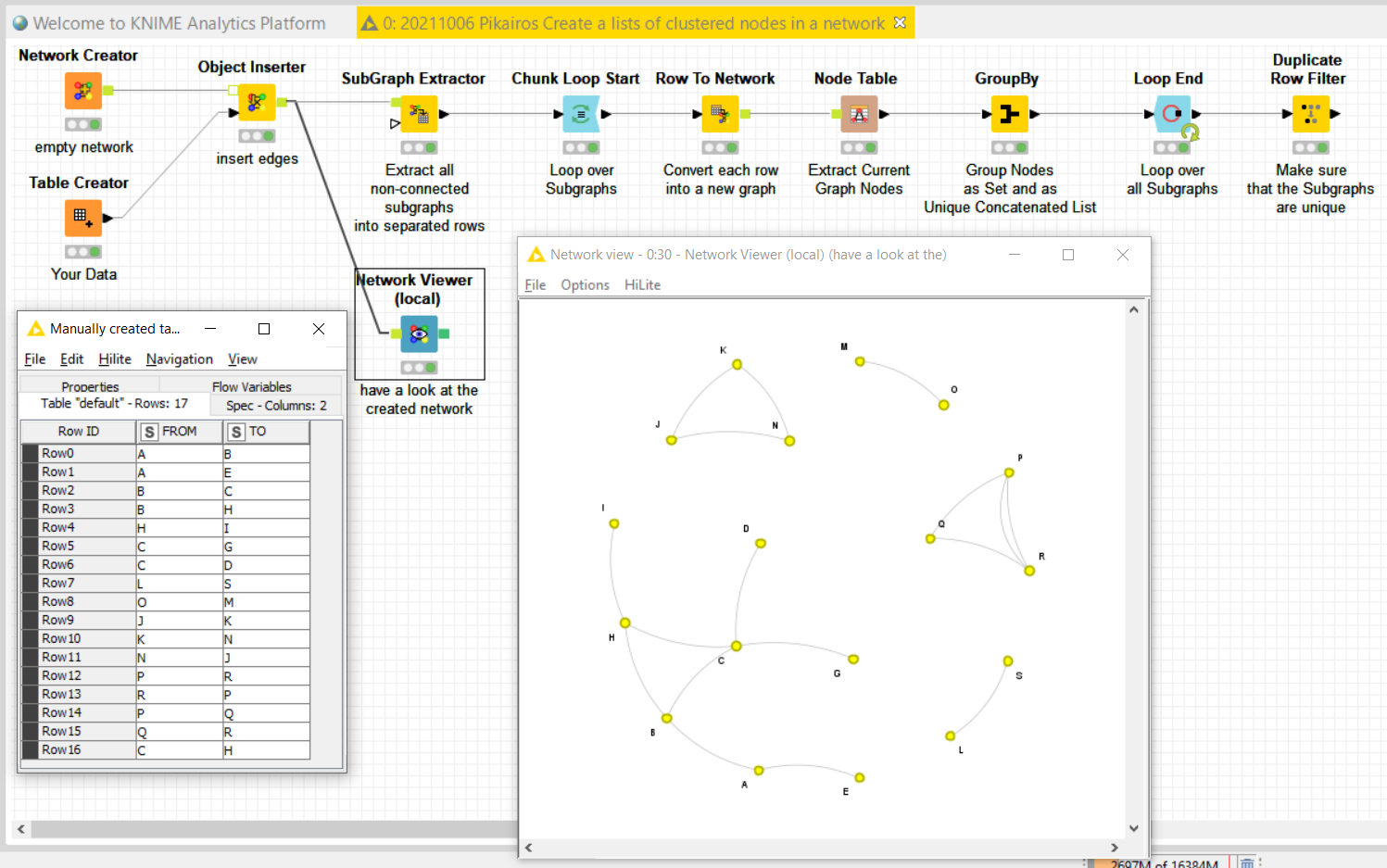Screen dimensions: 1387x868
Task: Minimize the Network view window
Action: (1015, 255)
